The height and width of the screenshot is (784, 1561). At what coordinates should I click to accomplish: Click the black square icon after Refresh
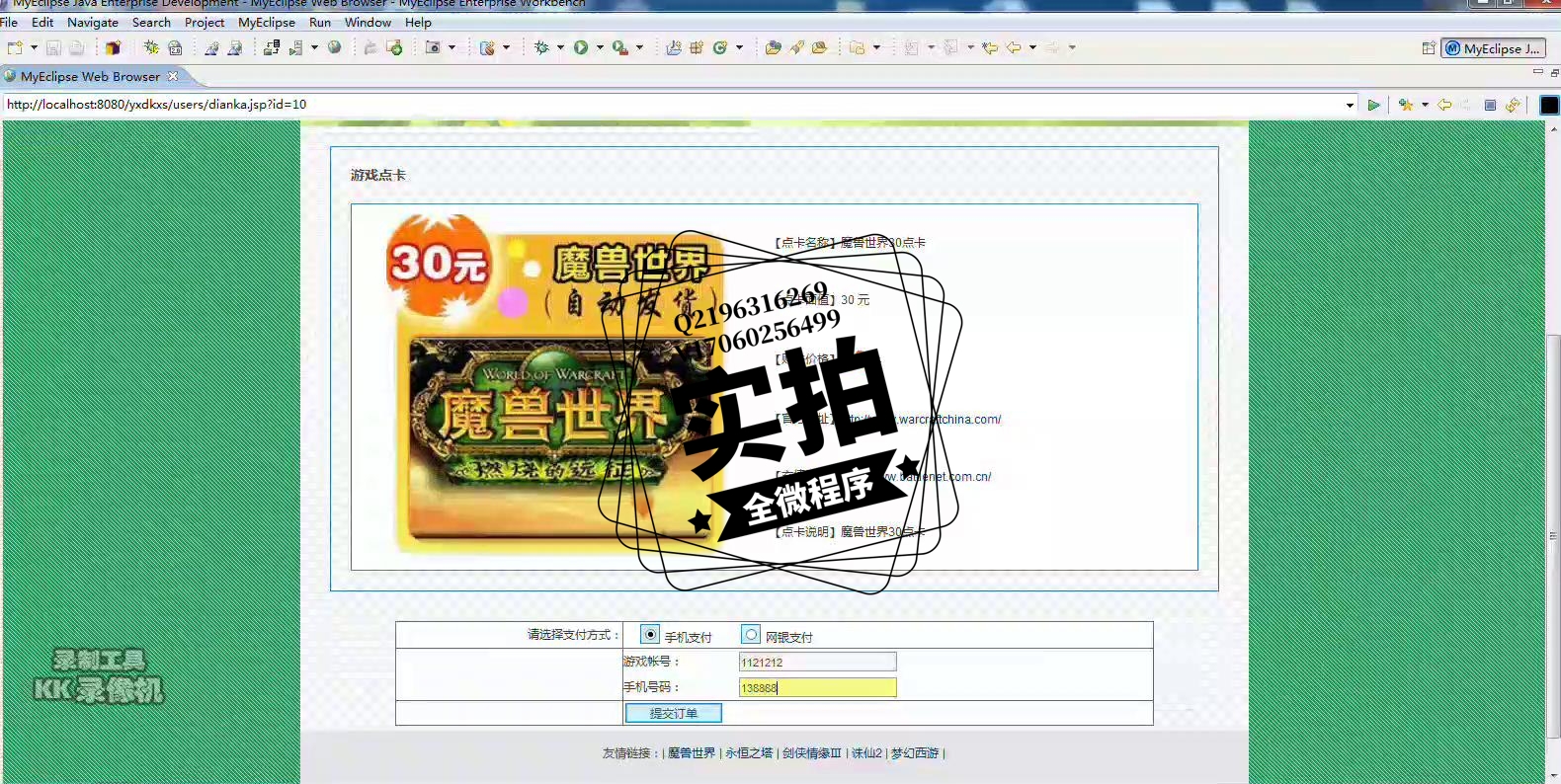(x=1549, y=105)
